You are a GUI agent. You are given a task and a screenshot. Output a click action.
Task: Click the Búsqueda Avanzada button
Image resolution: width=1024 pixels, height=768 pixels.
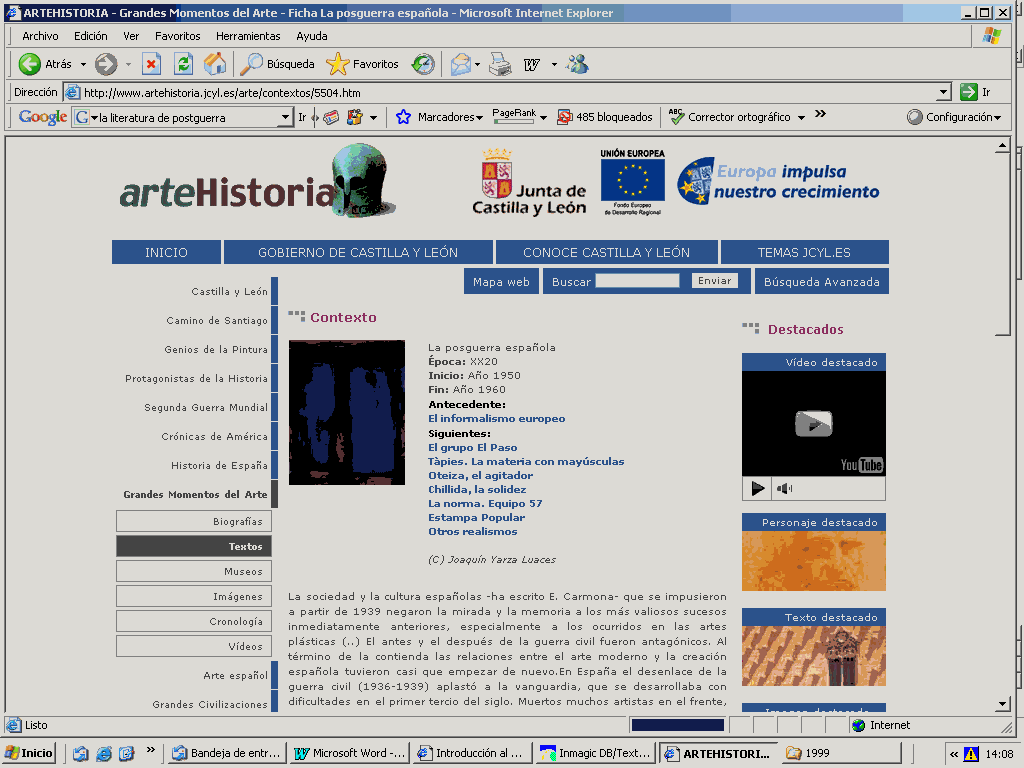pyautogui.click(x=822, y=281)
